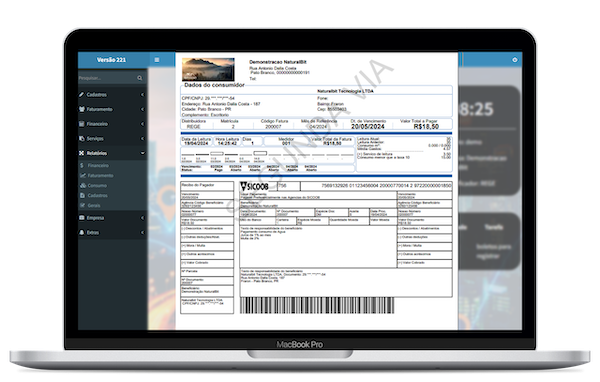600x382 pixels.
Task: Open the top-level Faturamento menu
Action: (112, 109)
